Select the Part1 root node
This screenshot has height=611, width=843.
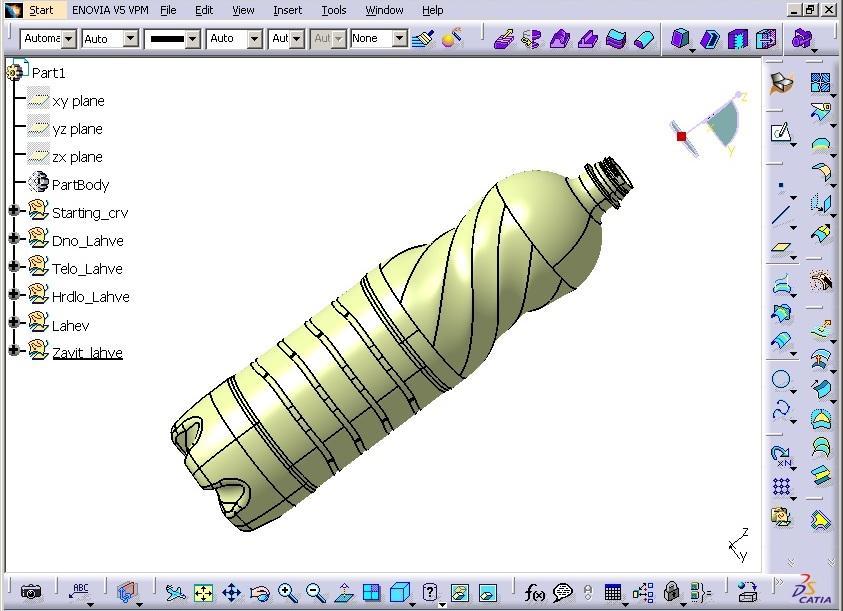[x=48, y=73]
